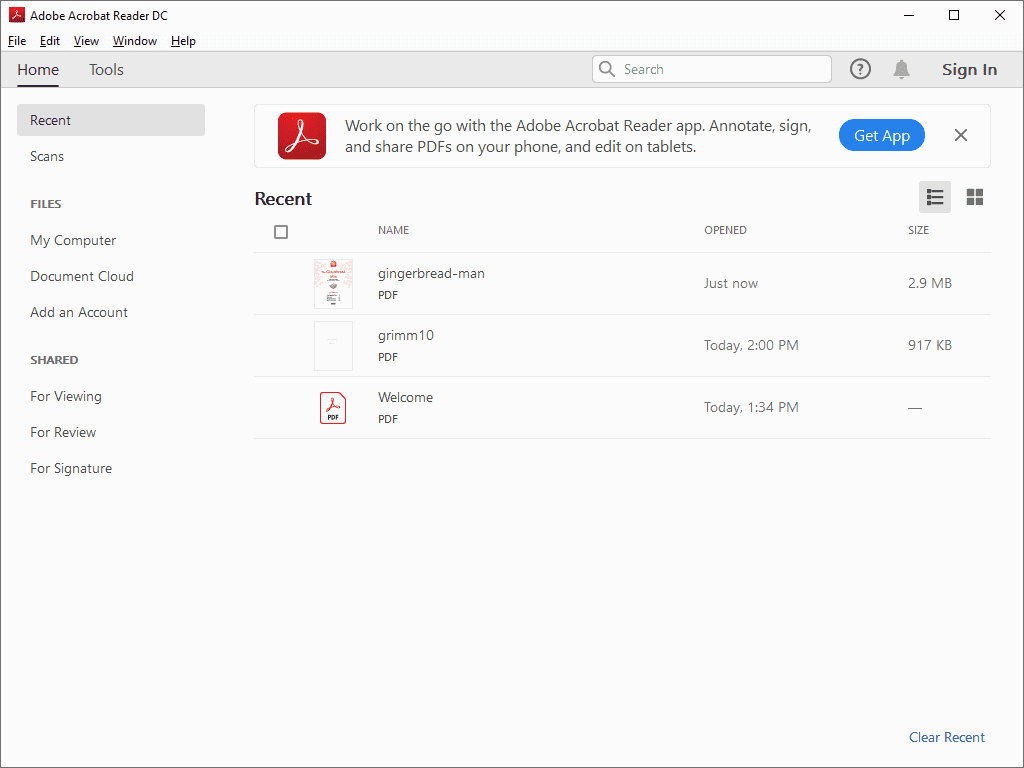Open the Help question mark icon
1024x768 pixels.
(860, 69)
